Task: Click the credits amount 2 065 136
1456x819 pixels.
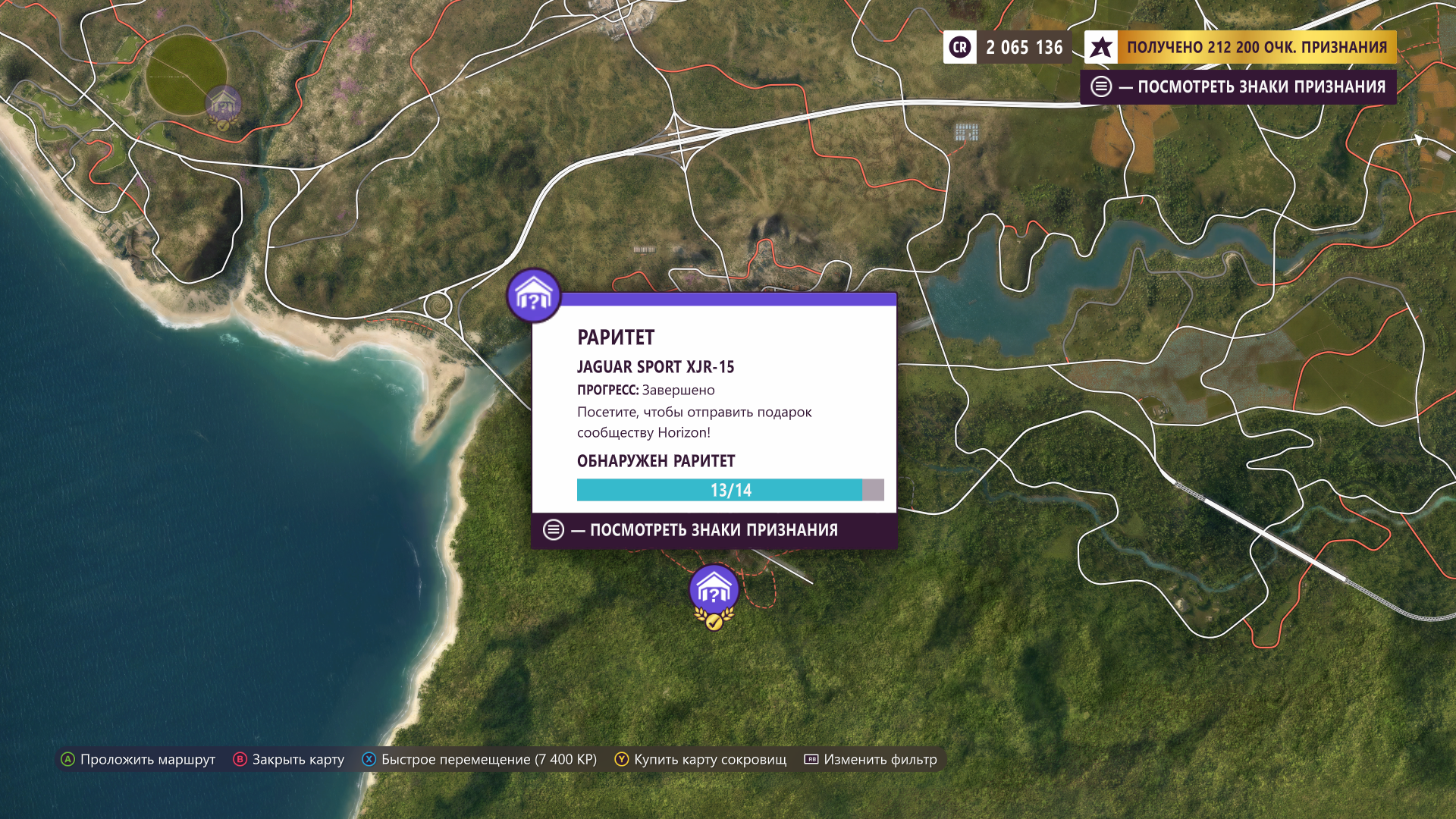Action: pyautogui.click(x=1025, y=47)
